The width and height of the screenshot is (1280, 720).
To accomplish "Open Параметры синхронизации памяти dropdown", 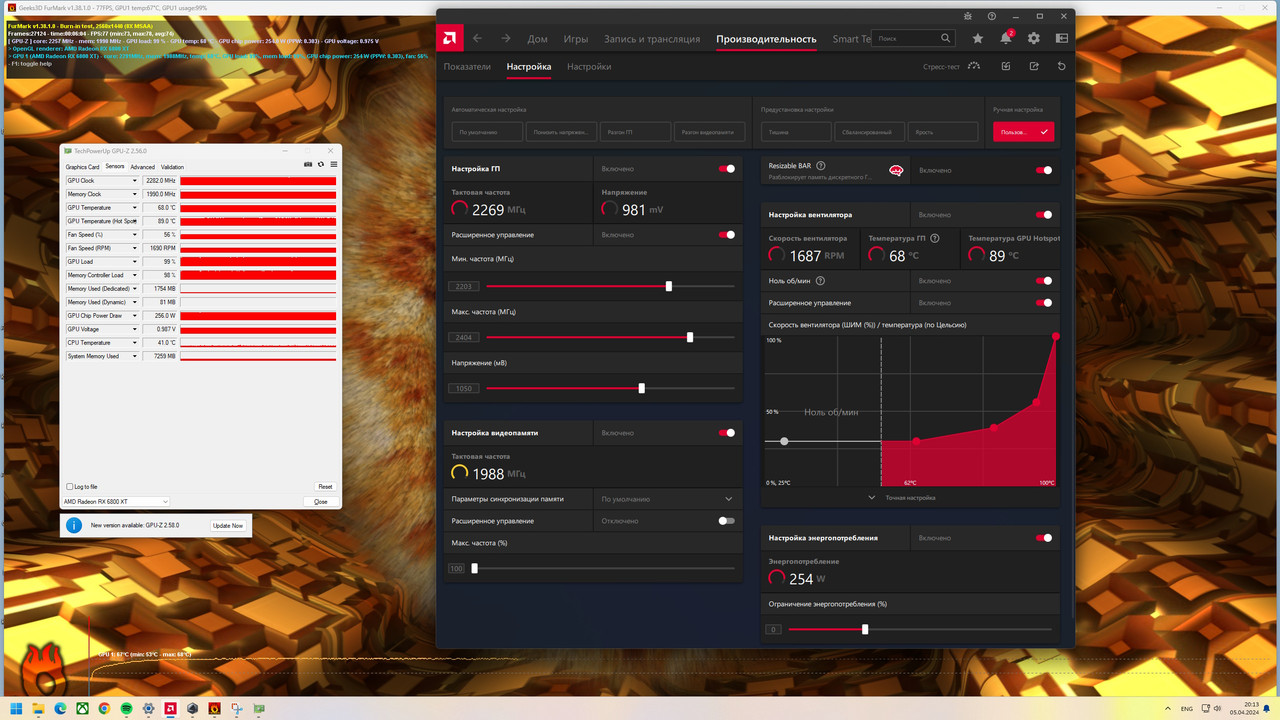I will click(x=668, y=499).
